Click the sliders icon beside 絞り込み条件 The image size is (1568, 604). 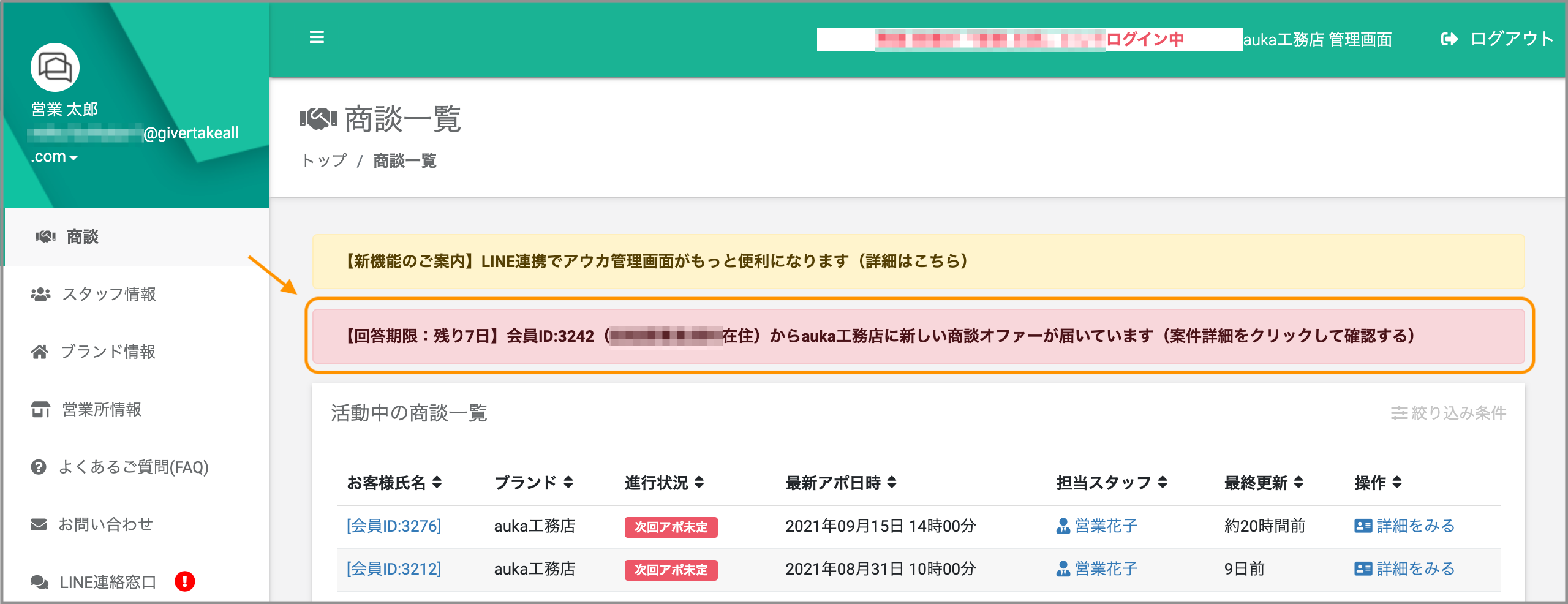click(x=1398, y=413)
